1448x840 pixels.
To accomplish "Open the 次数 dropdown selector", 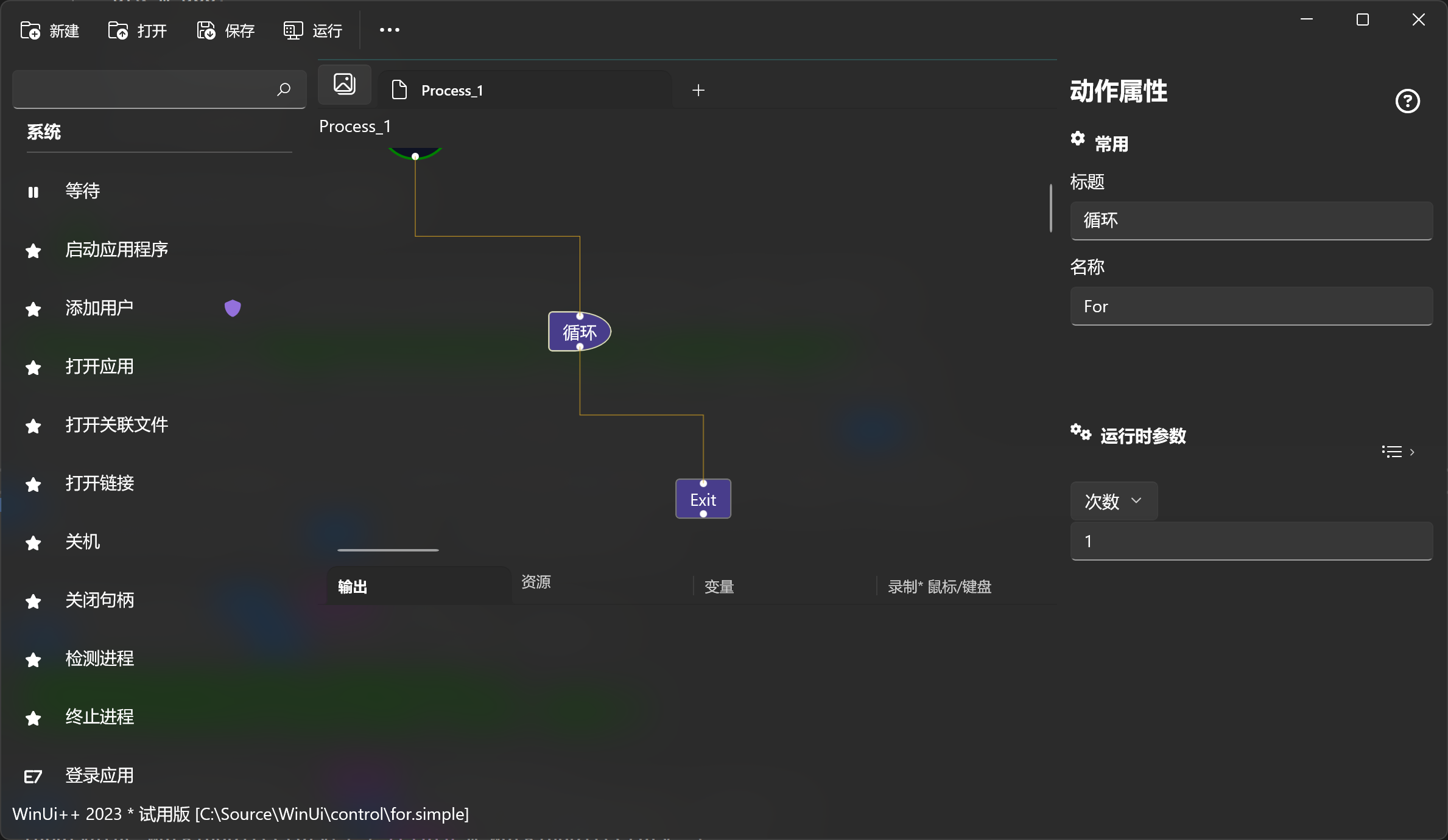I will coord(1113,501).
